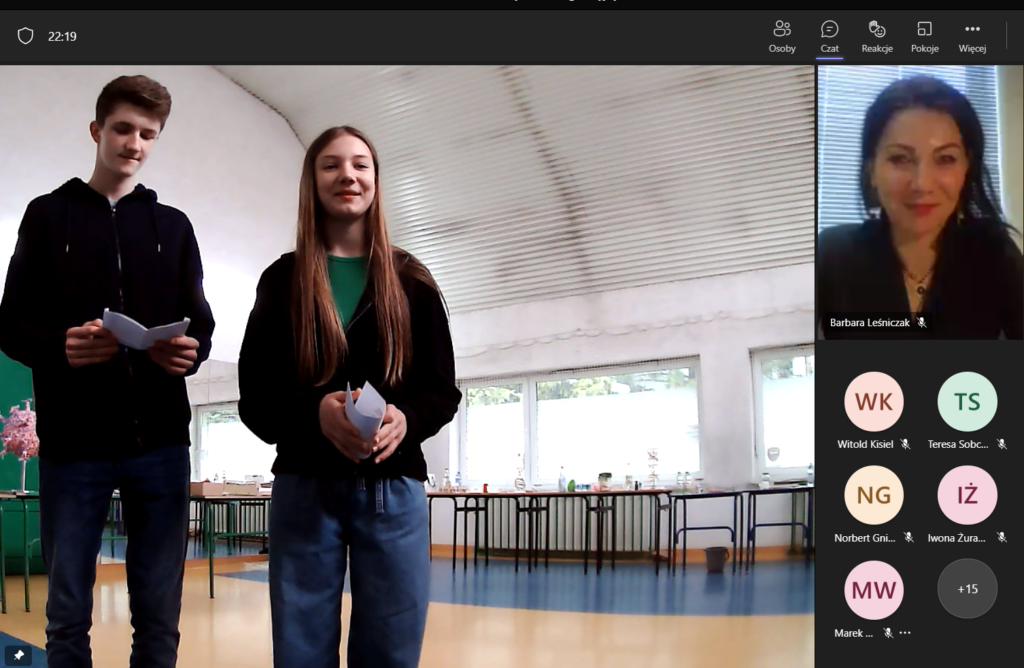Select the NG avatar
This screenshot has width=1024, height=668.
tap(874, 496)
